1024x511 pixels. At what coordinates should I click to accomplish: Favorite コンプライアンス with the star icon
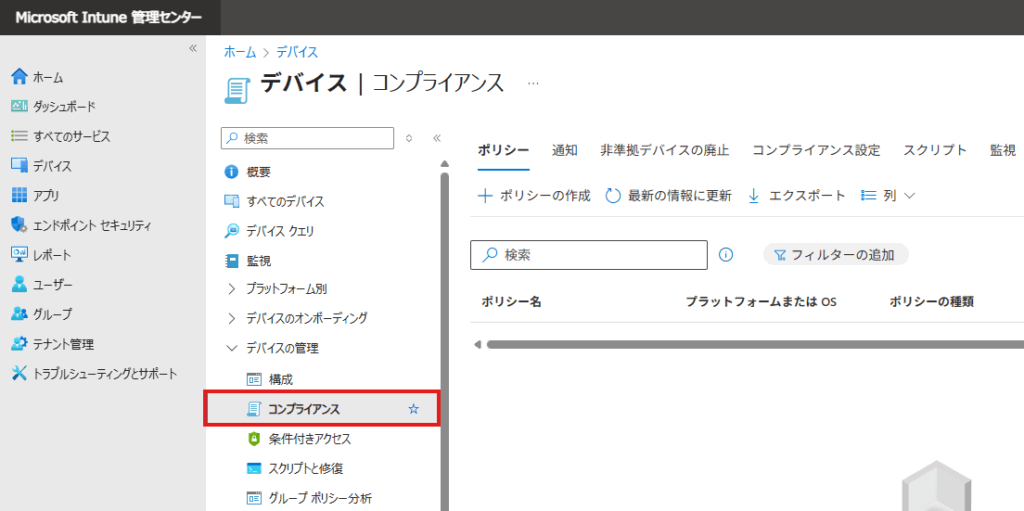(x=413, y=409)
